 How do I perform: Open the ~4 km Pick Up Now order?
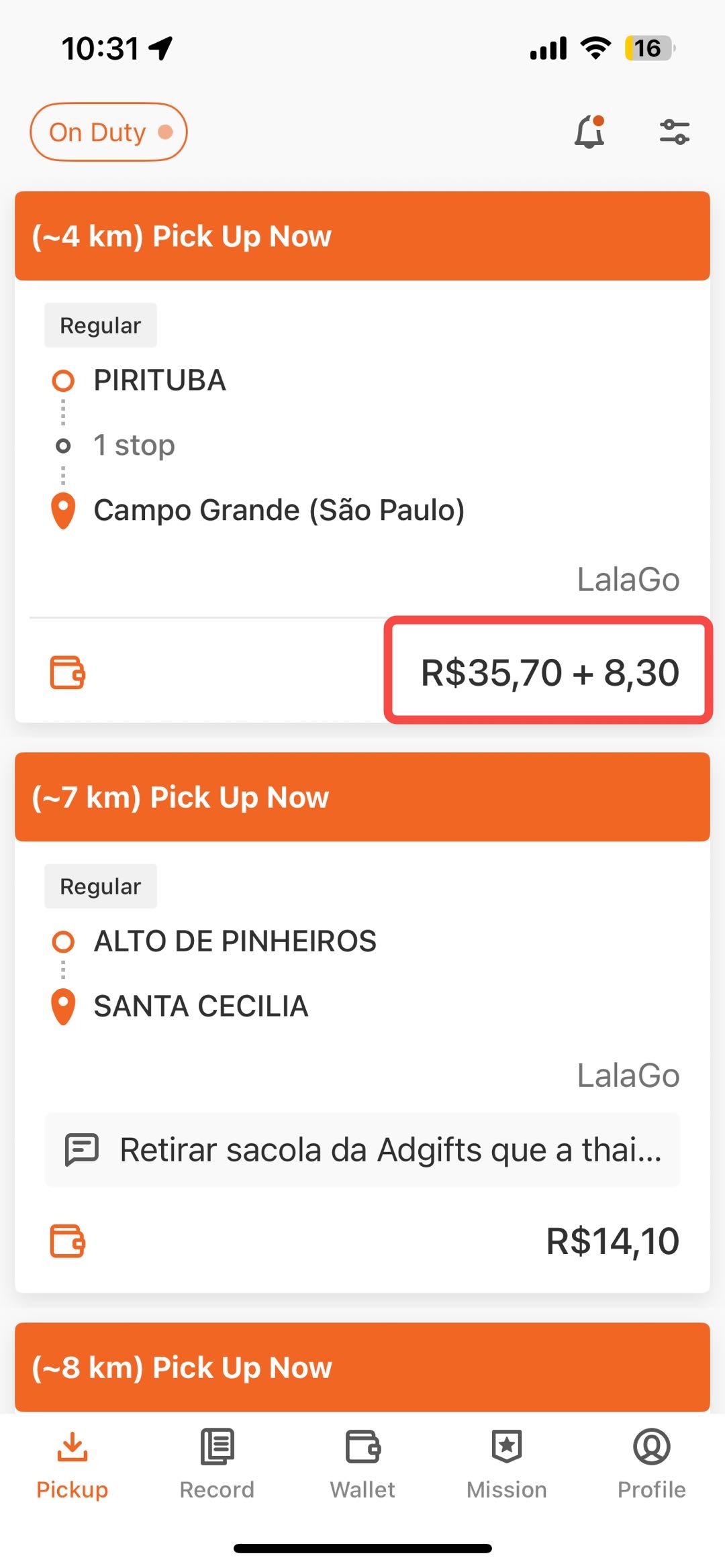click(x=362, y=236)
